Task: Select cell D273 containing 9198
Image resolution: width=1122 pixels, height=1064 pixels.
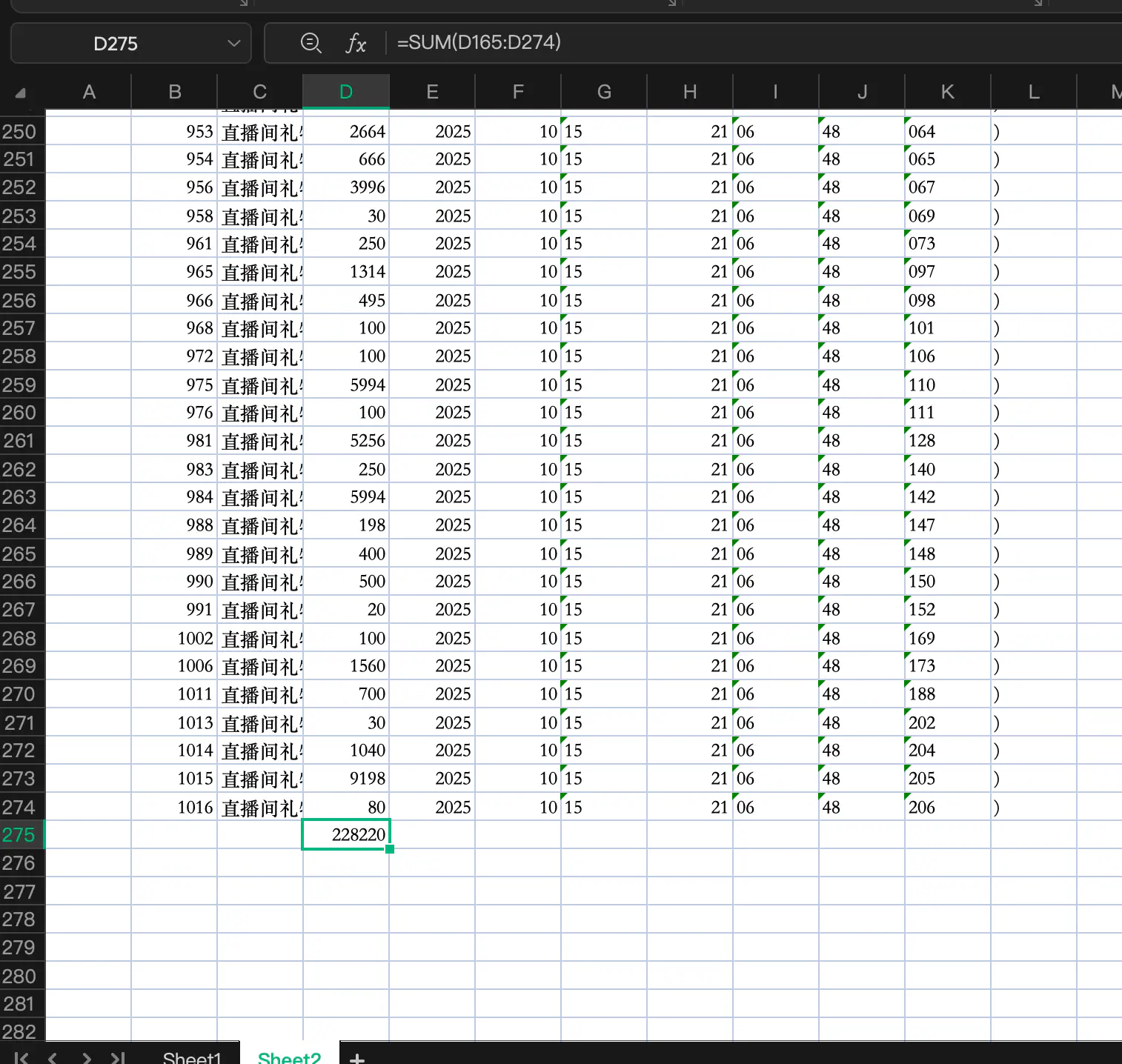Action: pos(346,779)
